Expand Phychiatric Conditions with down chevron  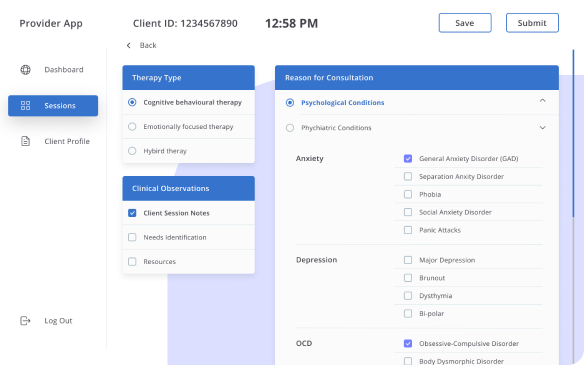coord(543,128)
